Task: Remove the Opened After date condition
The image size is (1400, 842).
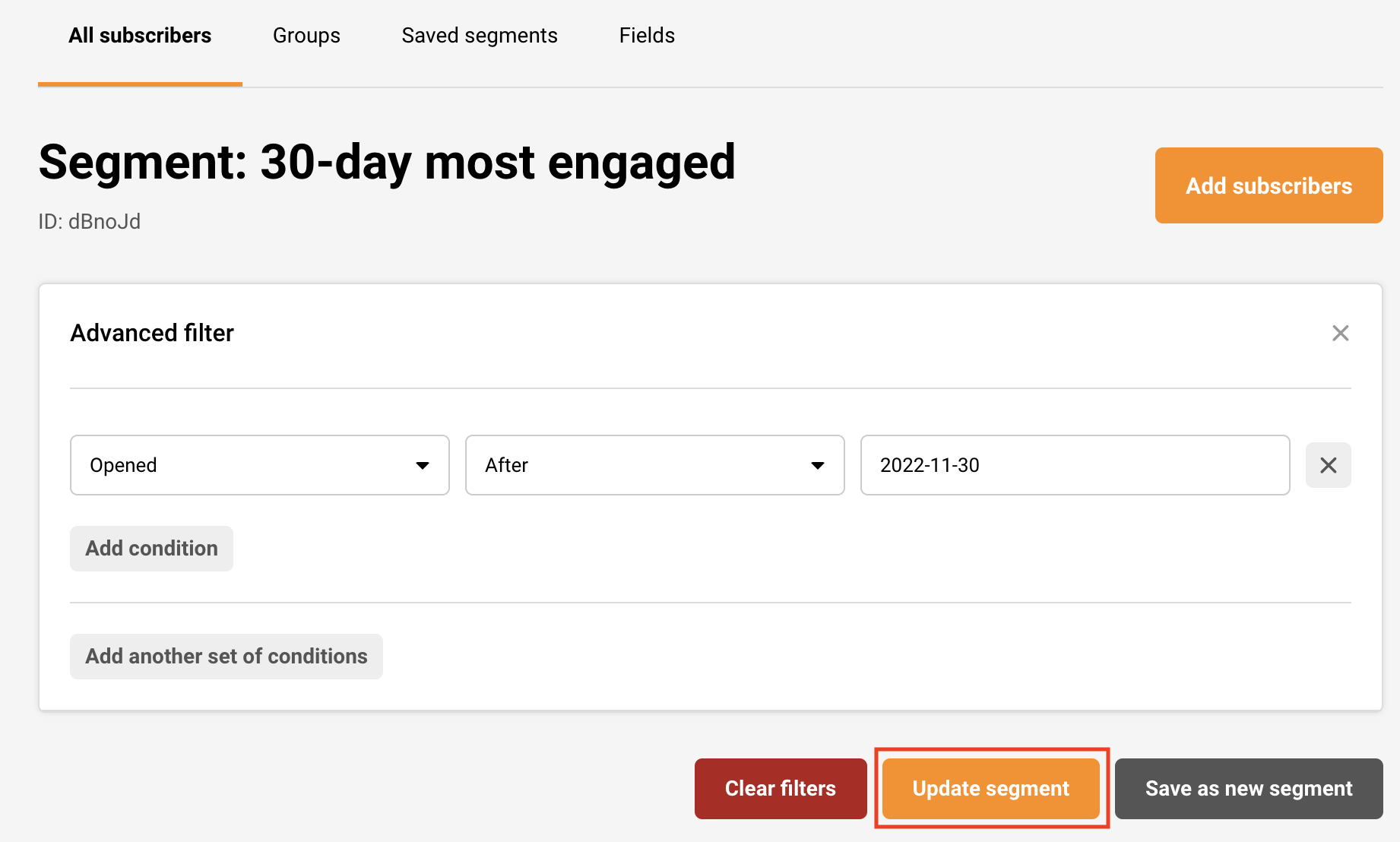Action: pyautogui.click(x=1328, y=465)
